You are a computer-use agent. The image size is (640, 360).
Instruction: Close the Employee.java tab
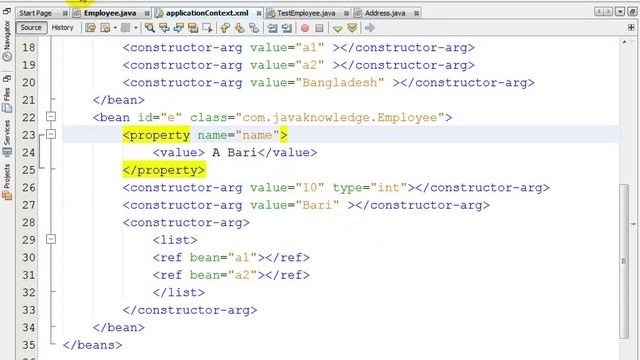coord(147,13)
